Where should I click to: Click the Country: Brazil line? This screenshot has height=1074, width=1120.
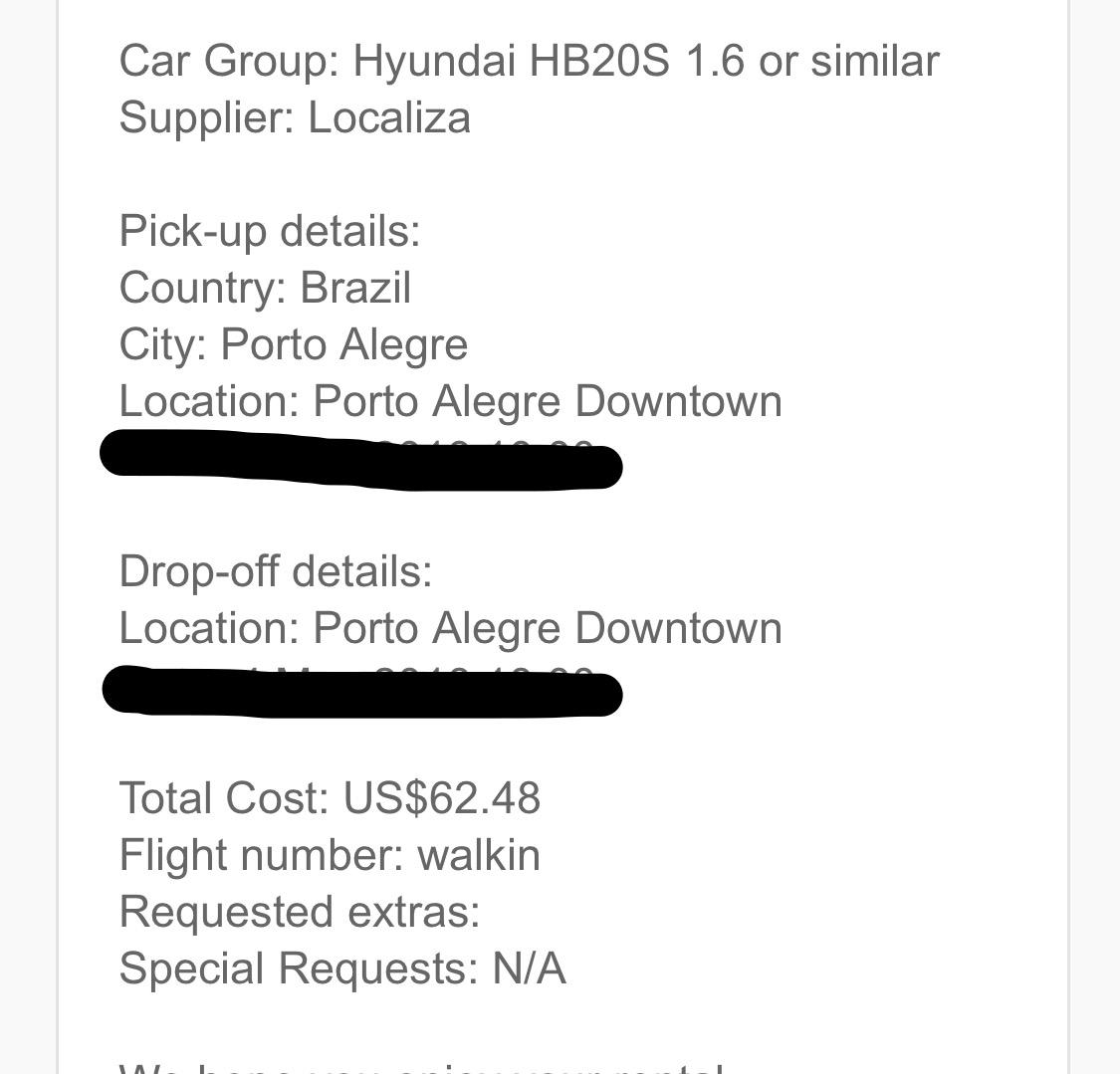265,288
